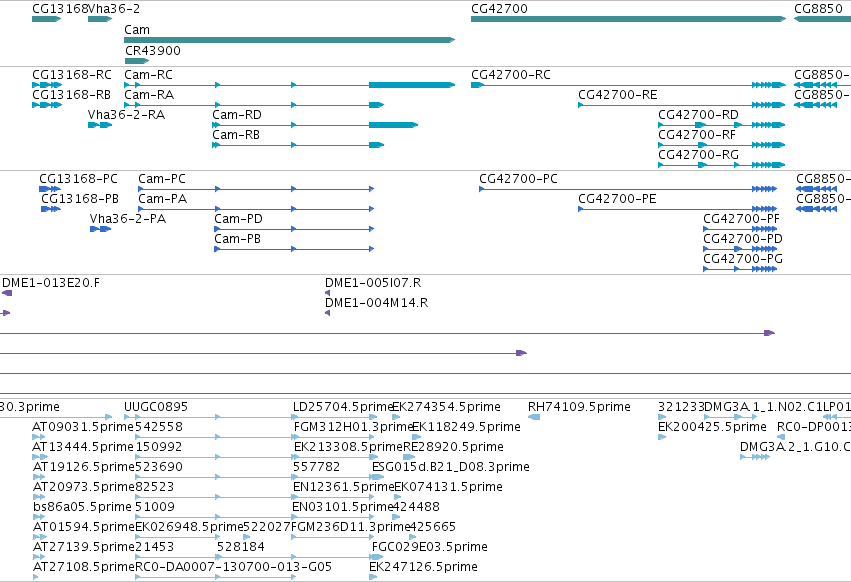851x582 pixels.
Task: Click the EK200425.5prime EST label
Action: pos(712,427)
